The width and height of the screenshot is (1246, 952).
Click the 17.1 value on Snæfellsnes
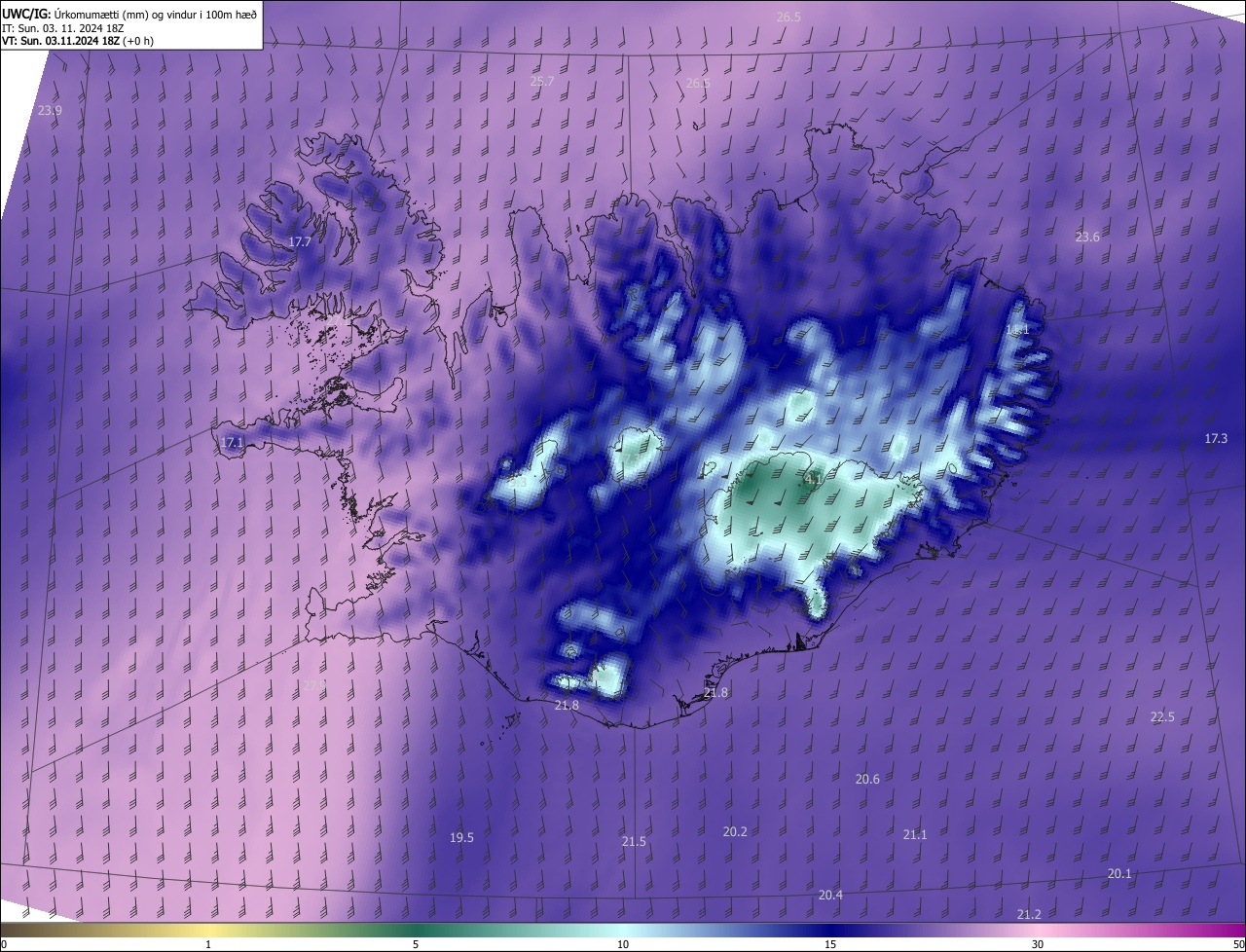[x=232, y=443]
